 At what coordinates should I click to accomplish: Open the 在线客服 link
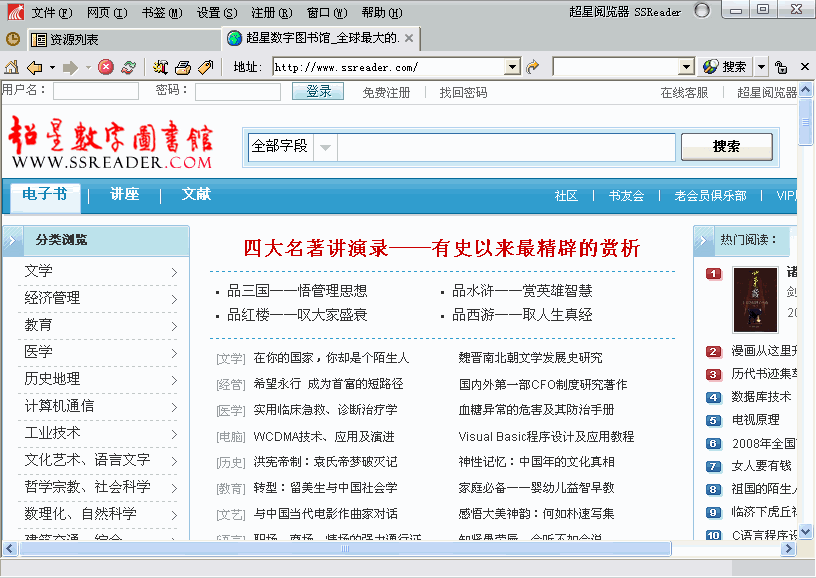(684, 93)
